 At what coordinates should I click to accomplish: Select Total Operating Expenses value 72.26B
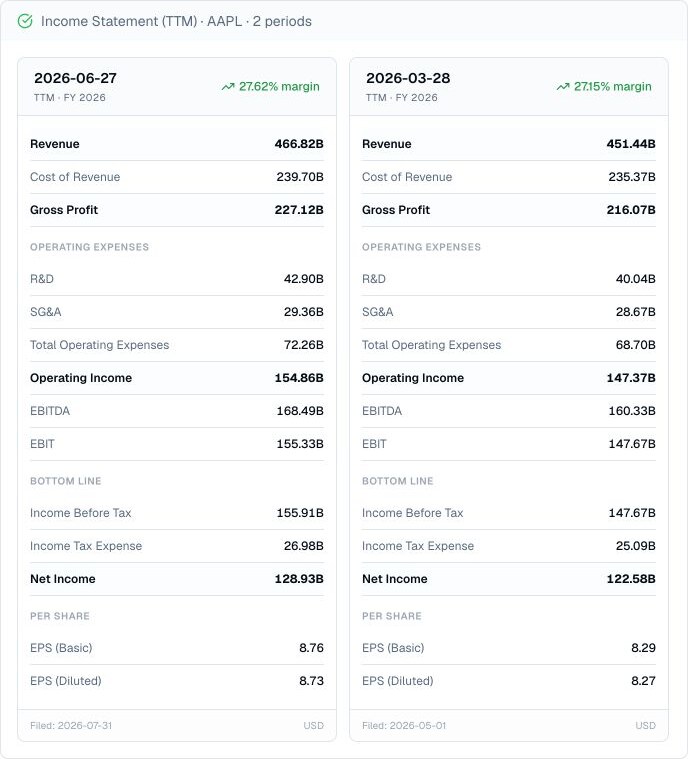(x=304, y=345)
